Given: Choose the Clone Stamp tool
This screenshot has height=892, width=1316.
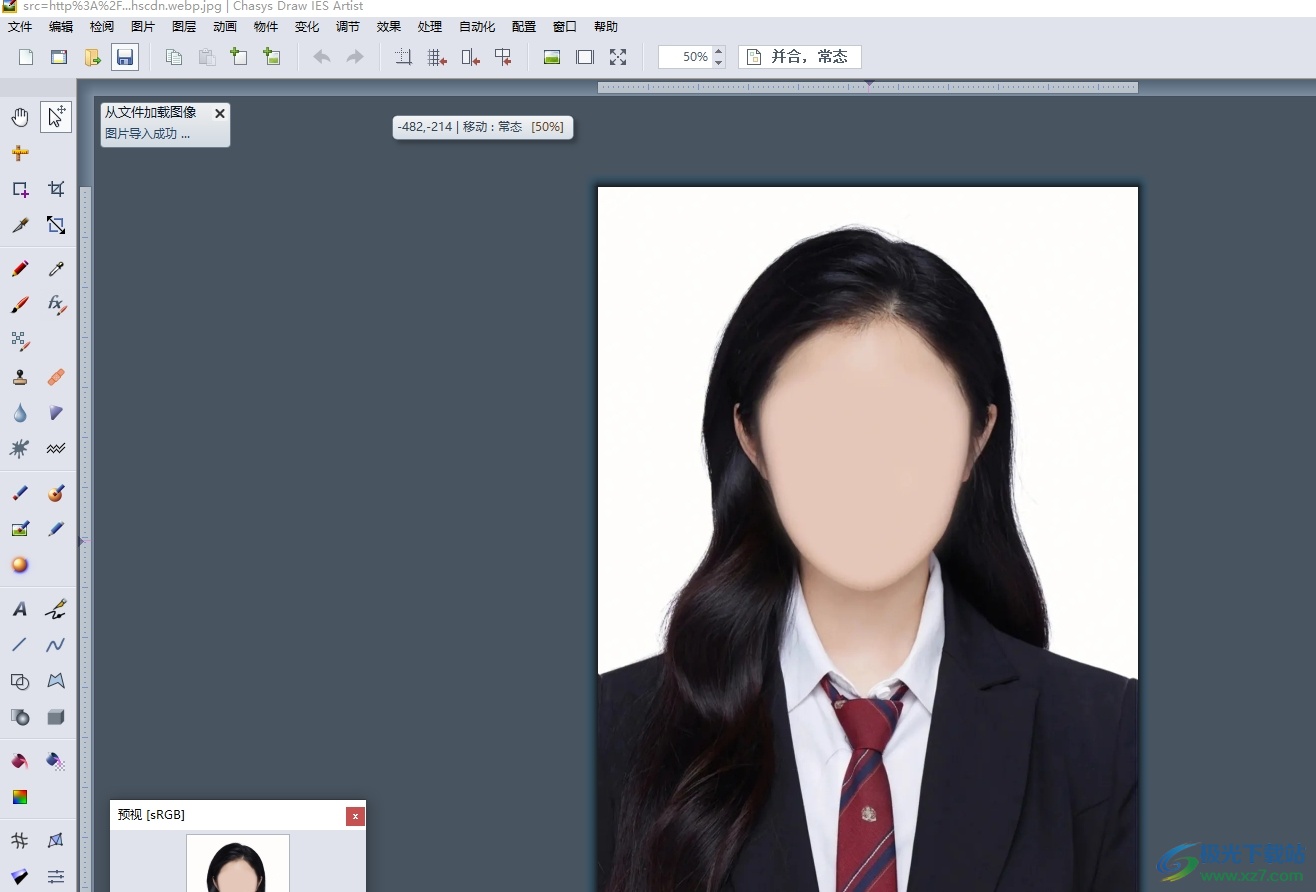Looking at the screenshot, I should click(x=19, y=377).
